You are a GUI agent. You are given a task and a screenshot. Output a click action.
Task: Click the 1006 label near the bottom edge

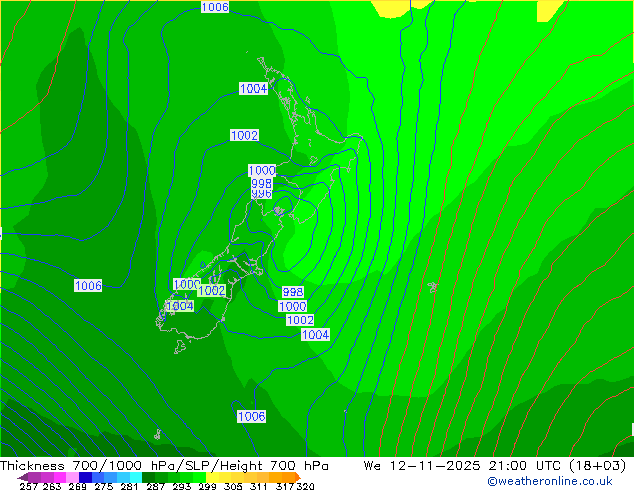coord(251,416)
